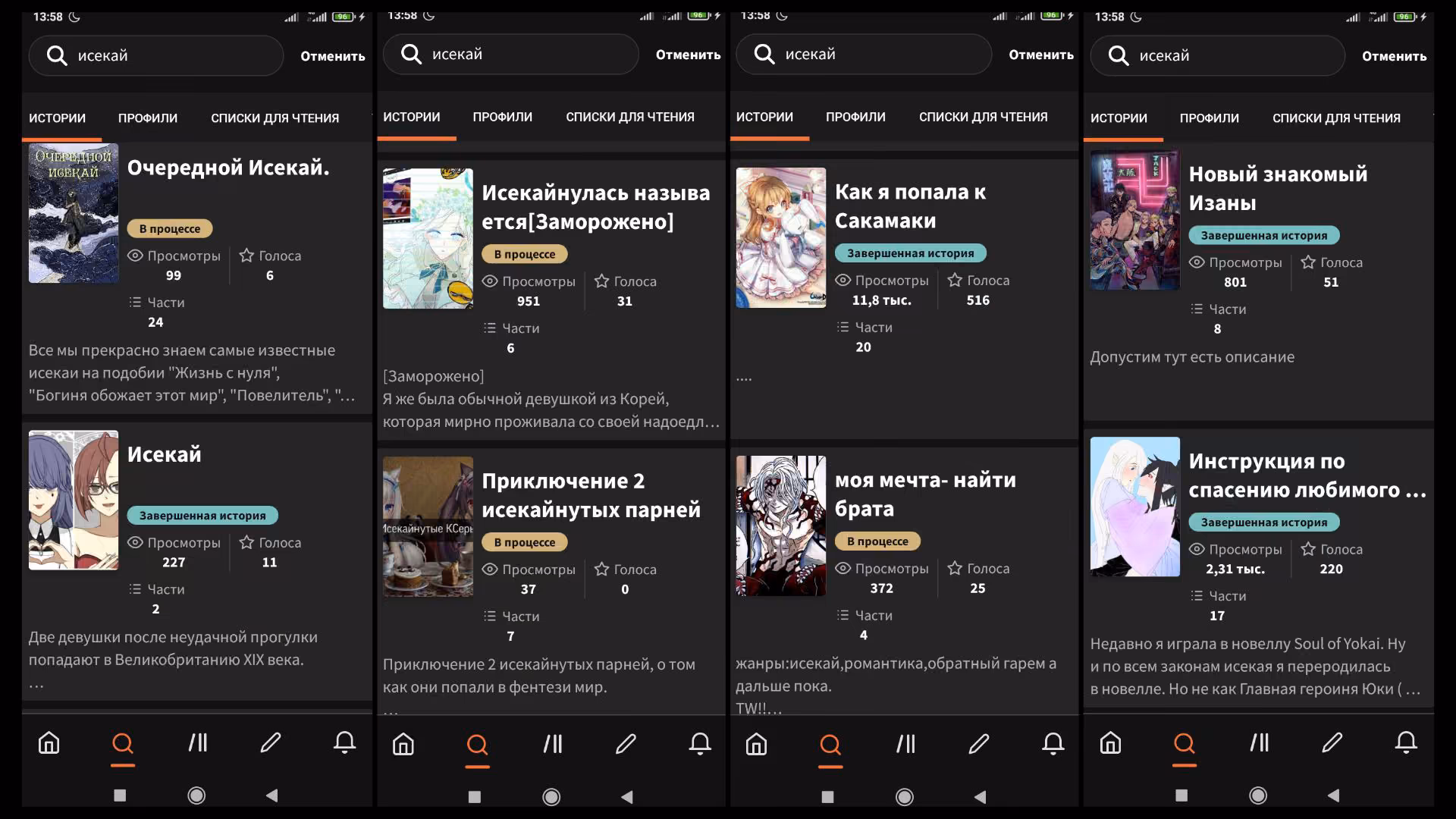Tap write pencil in 'Новый знакомый Изаны' screen
Image resolution: width=1456 pixels, height=819 pixels.
pos(1332,742)
